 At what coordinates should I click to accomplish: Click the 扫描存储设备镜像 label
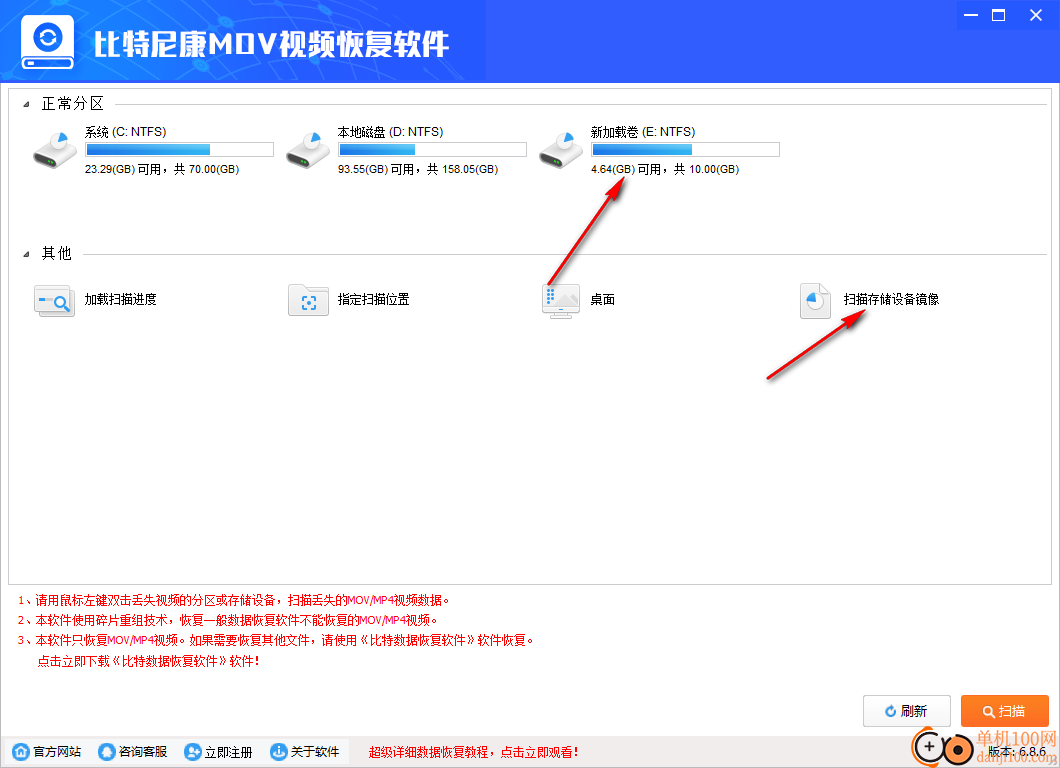click(891, 299)
